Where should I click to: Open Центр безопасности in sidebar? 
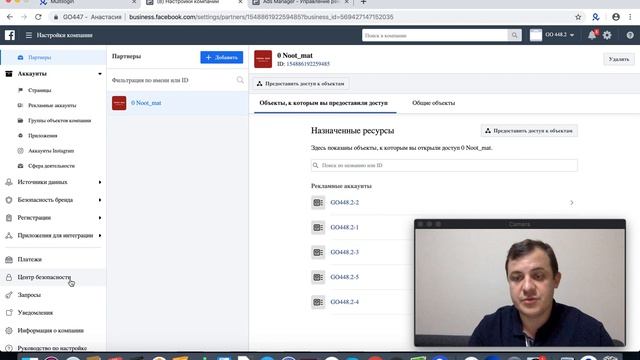(44, 277)
